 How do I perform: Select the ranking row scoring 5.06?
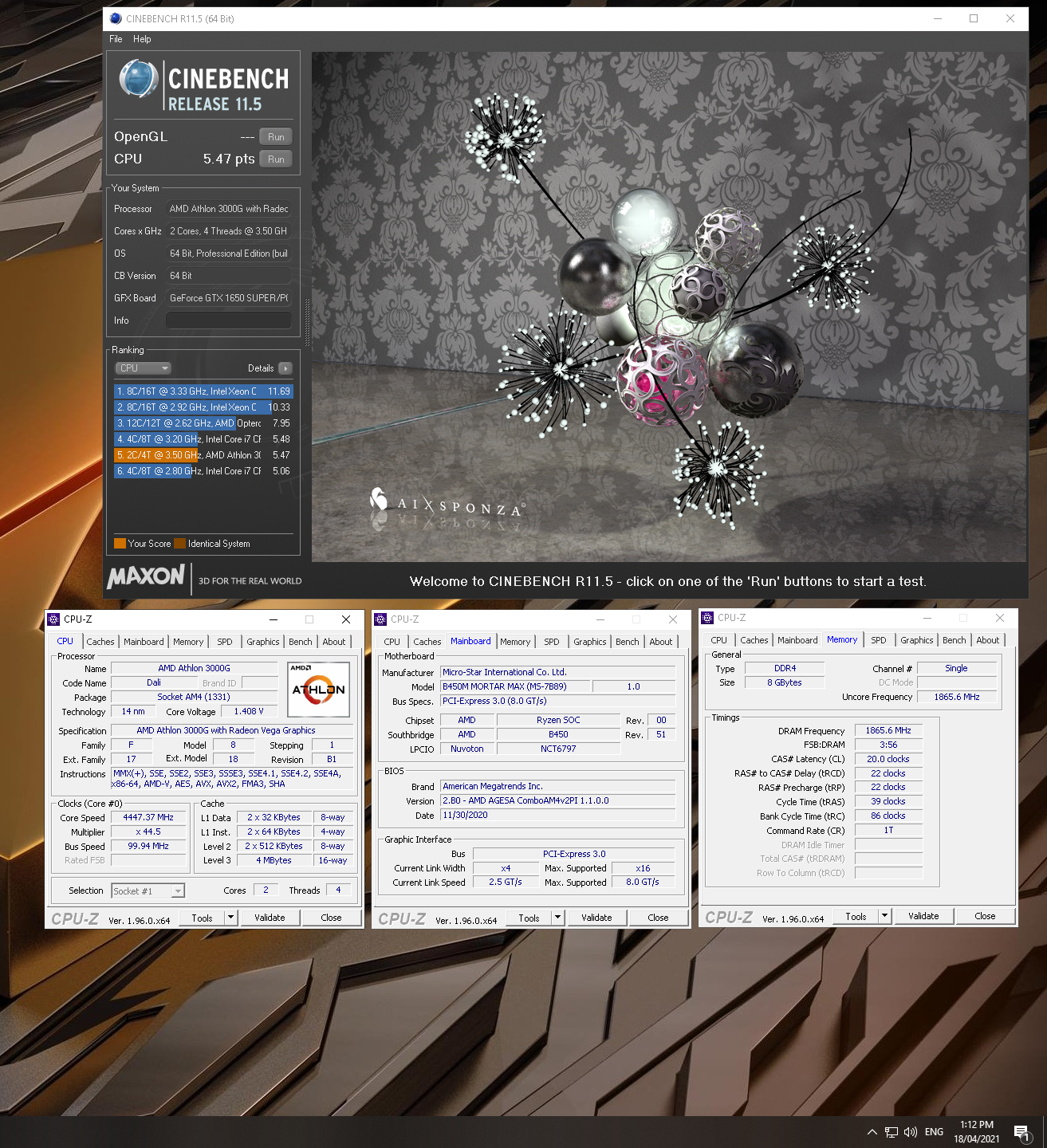203,471
